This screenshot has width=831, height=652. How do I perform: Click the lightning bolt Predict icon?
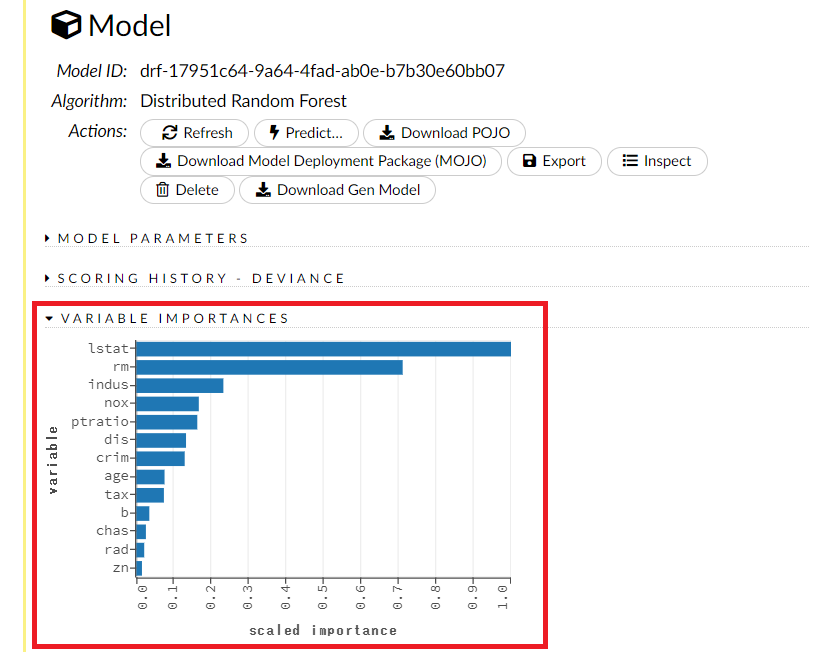[272, 133]
